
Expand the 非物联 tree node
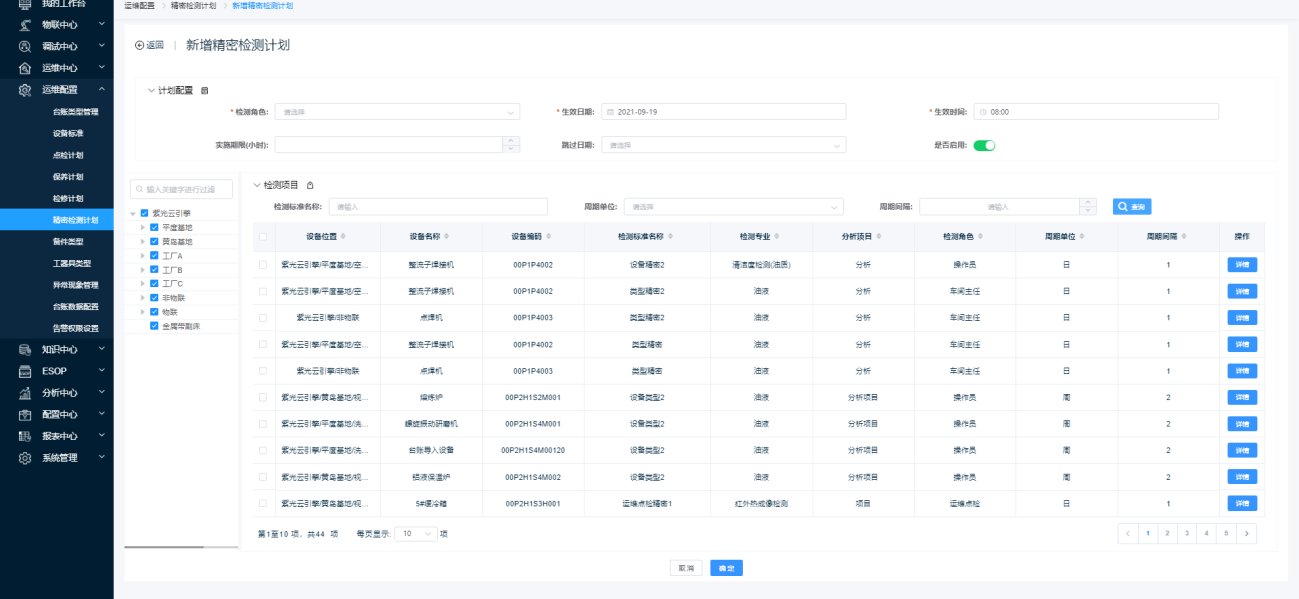[x=142, y=298]
